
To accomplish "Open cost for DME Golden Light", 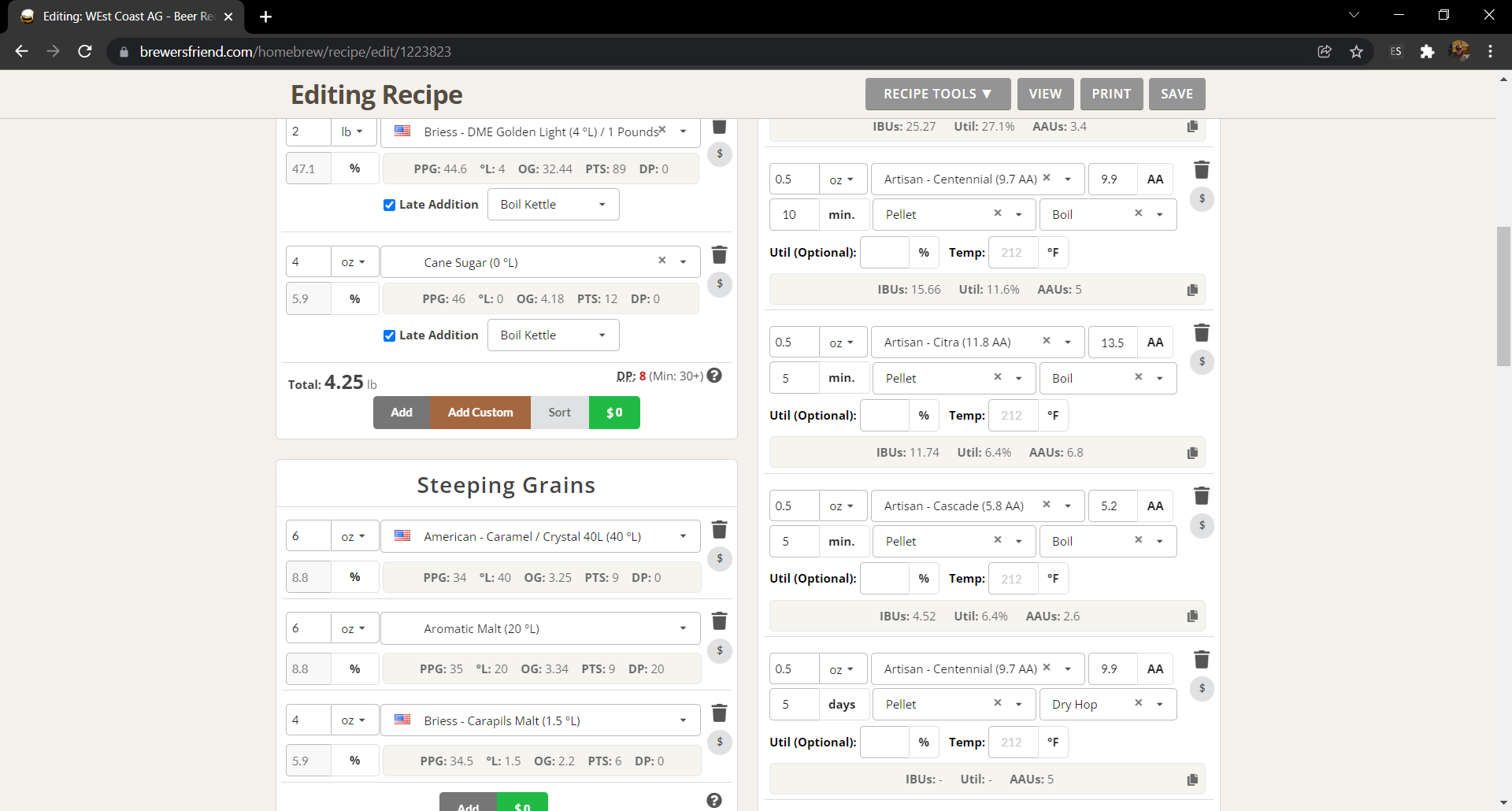I will [720, 154].
